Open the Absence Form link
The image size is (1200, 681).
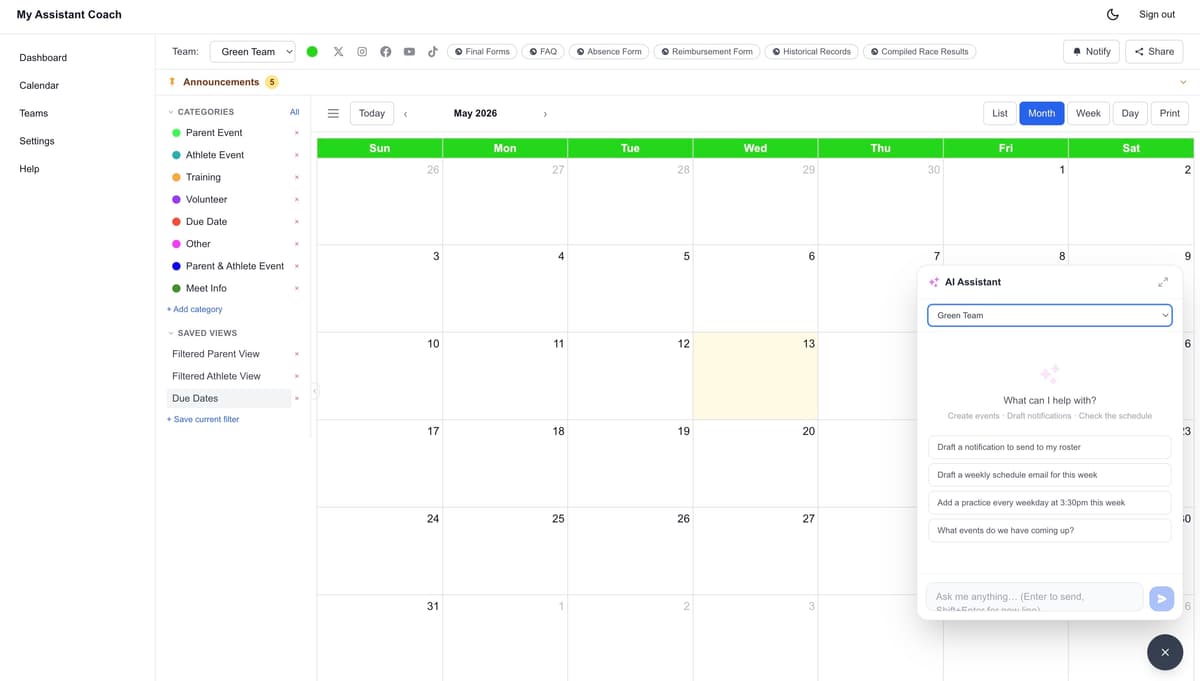[609, 51]
